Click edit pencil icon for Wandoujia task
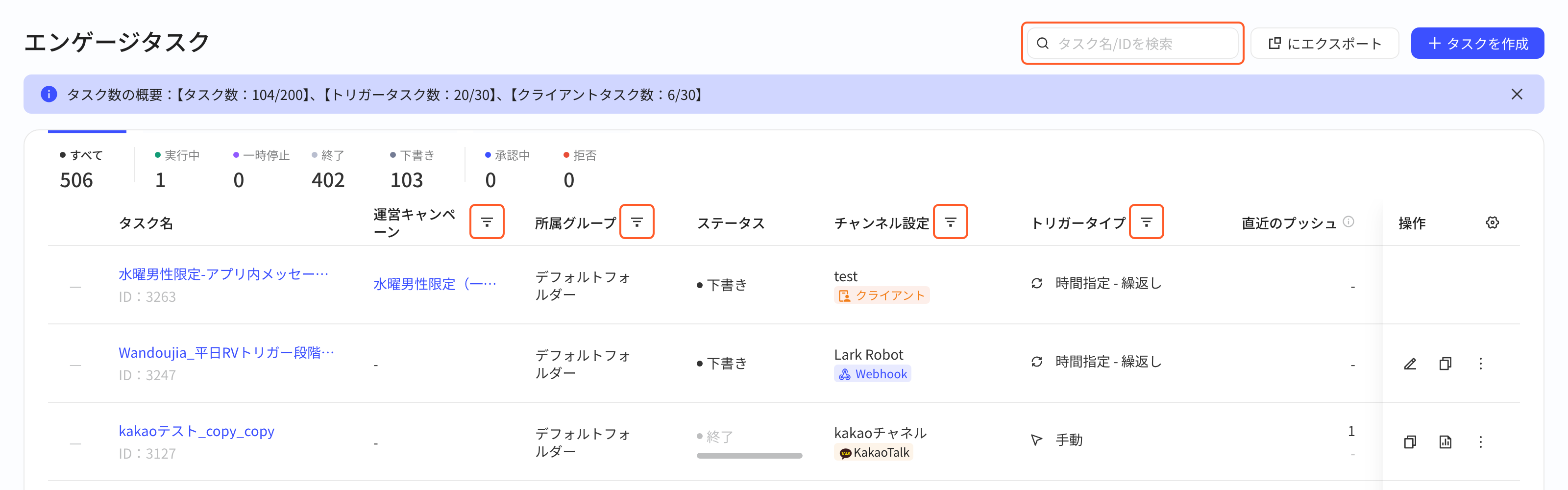 pyautogui.click(x=1410, y=364)
